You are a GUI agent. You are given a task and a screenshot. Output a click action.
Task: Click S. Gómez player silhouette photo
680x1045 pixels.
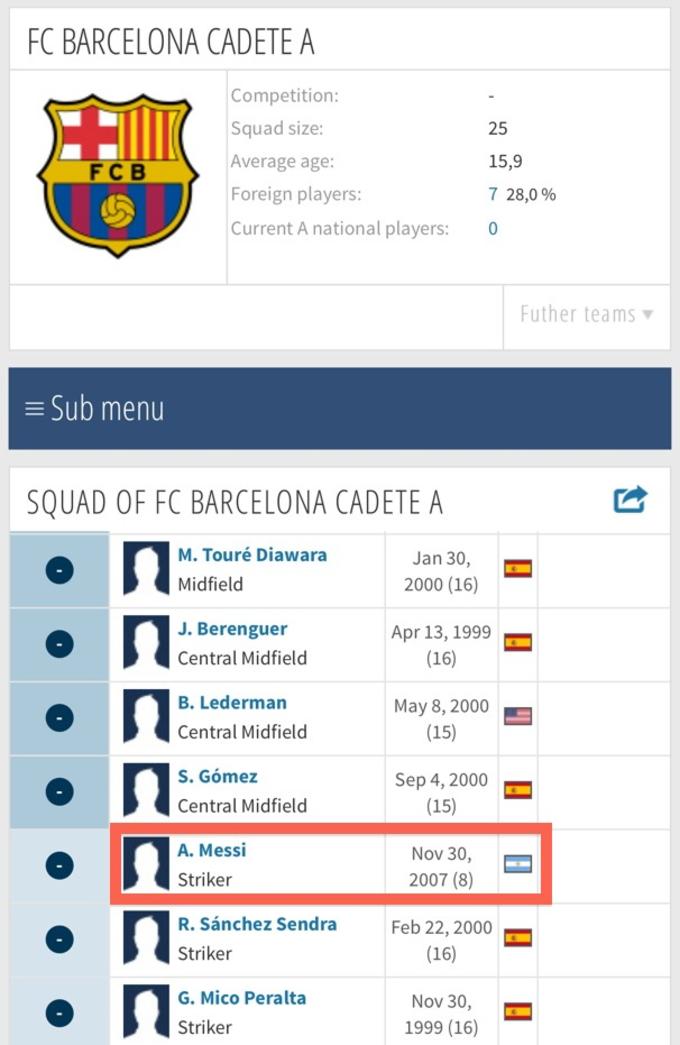pos(146,791)
